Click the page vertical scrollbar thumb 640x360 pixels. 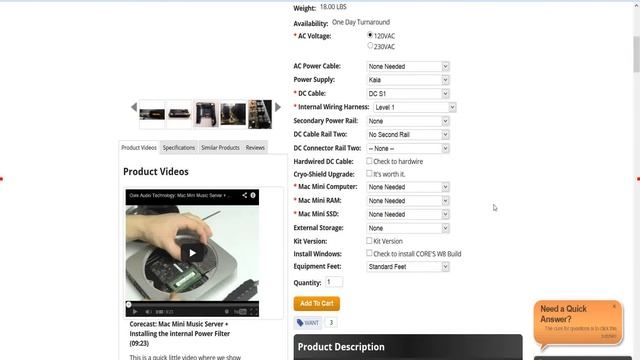tap(636, 54)
